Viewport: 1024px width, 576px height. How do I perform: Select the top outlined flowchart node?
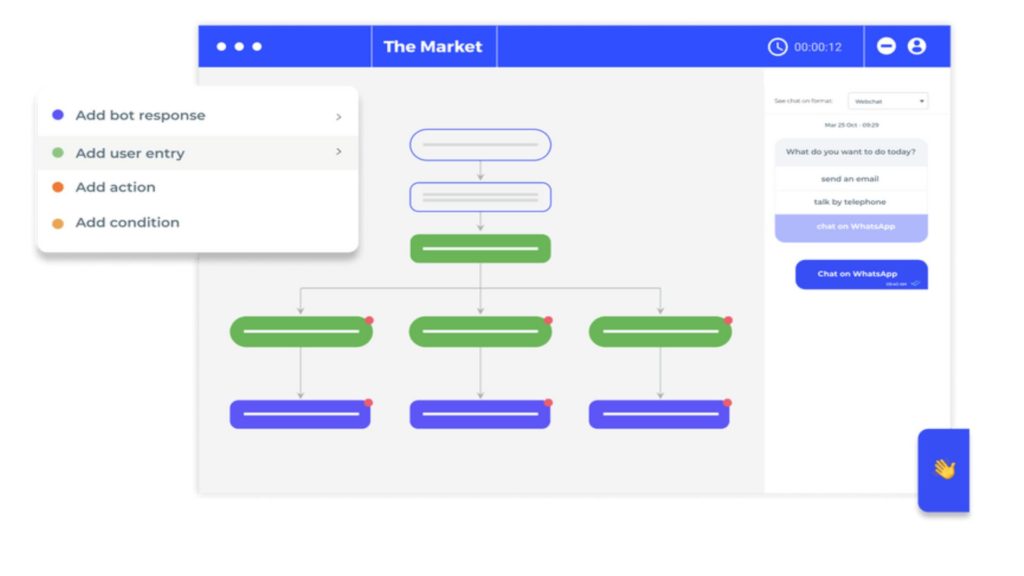click(x=480, y=145)
